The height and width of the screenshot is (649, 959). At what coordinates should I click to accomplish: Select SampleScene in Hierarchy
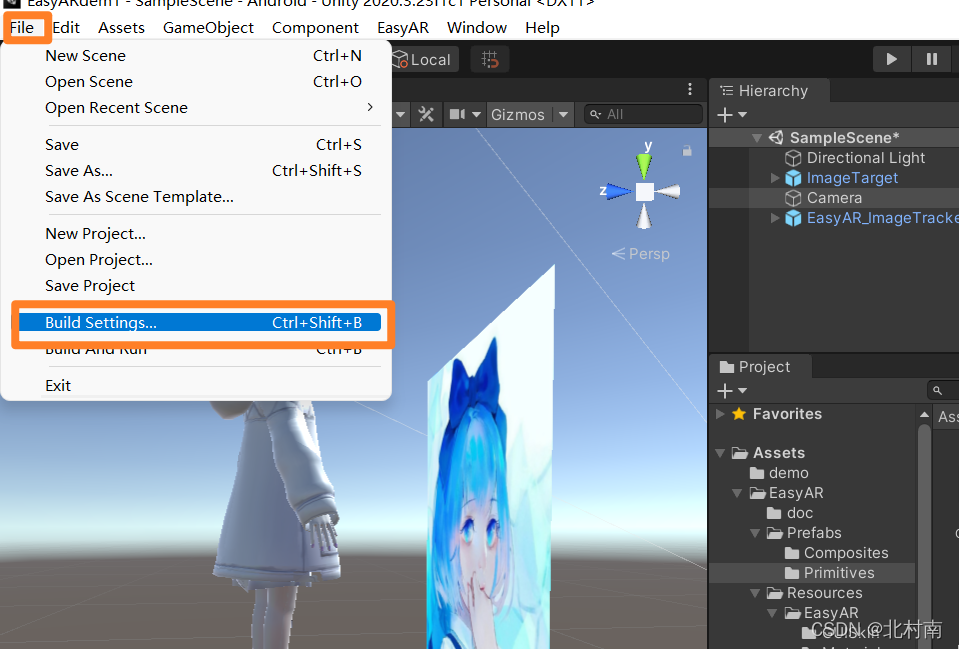tap(844, 138)
